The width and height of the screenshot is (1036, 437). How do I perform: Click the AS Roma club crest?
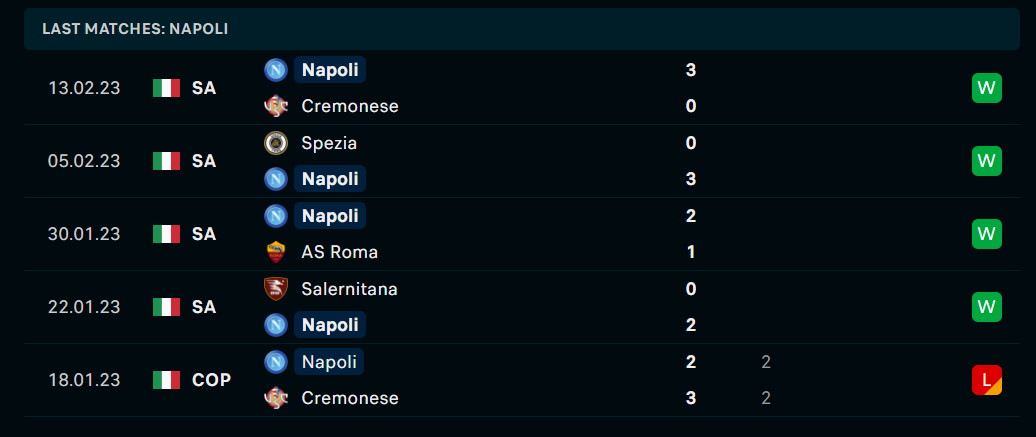coord(276,252)
